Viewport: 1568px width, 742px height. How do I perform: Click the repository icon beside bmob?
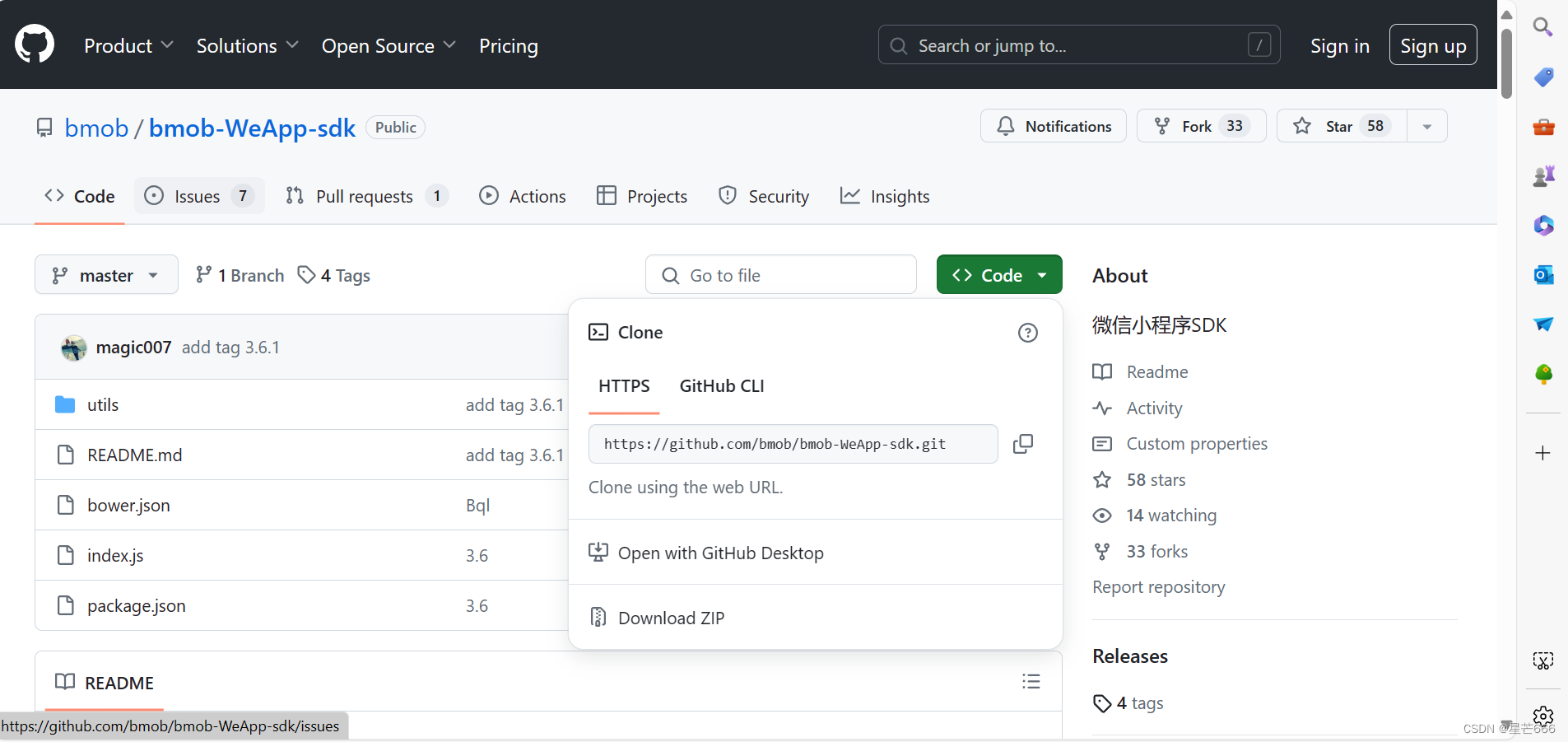coord(44,128)
